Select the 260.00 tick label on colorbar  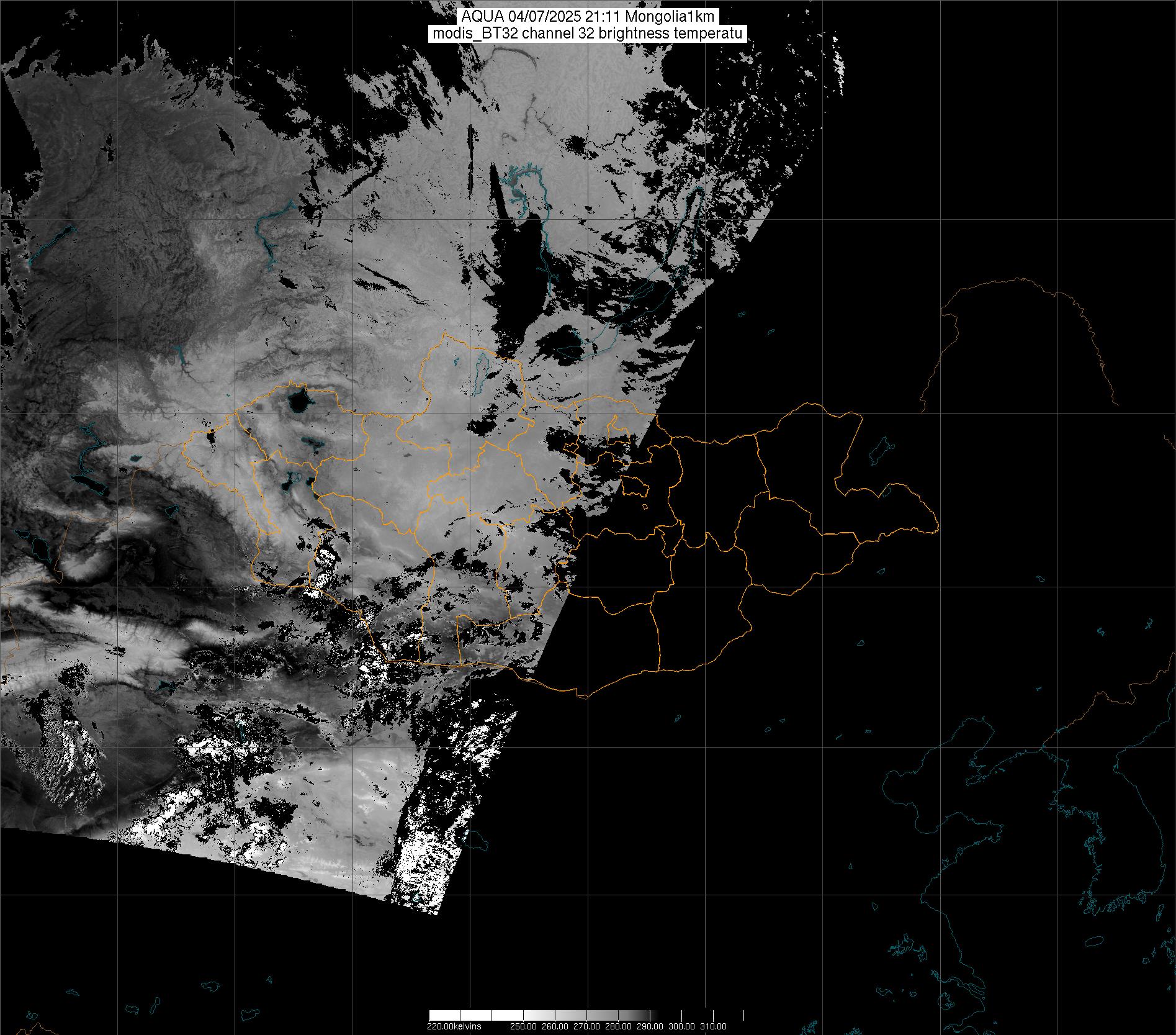point(555,1026)
